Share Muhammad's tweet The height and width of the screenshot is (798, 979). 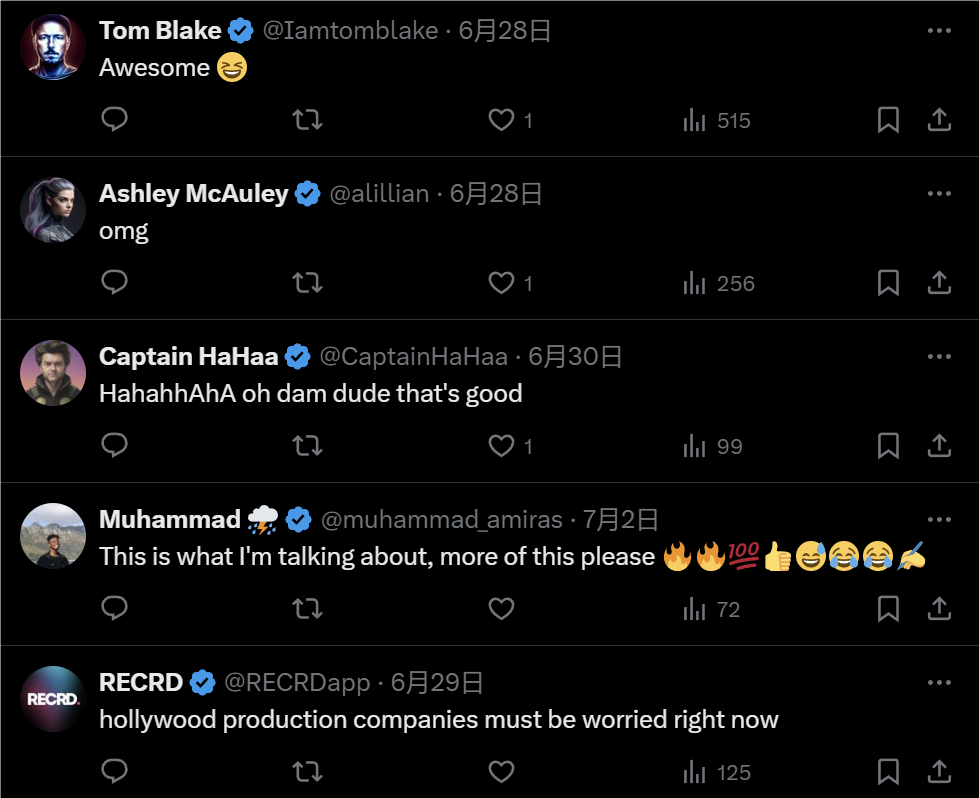click(939, 608)
